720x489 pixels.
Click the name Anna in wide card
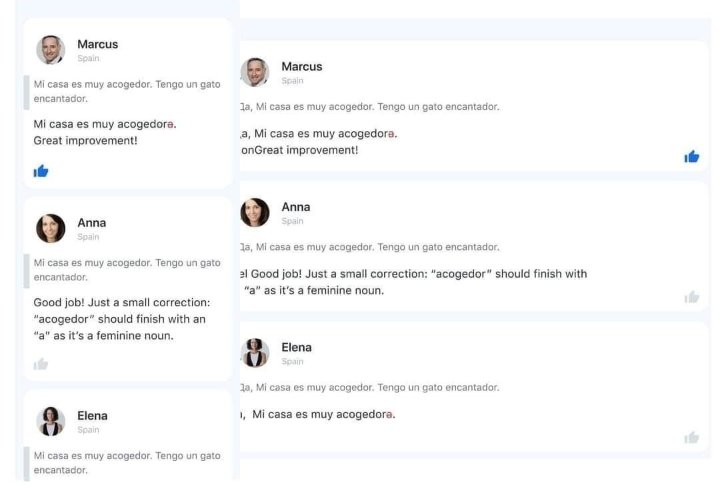point(296,207)
